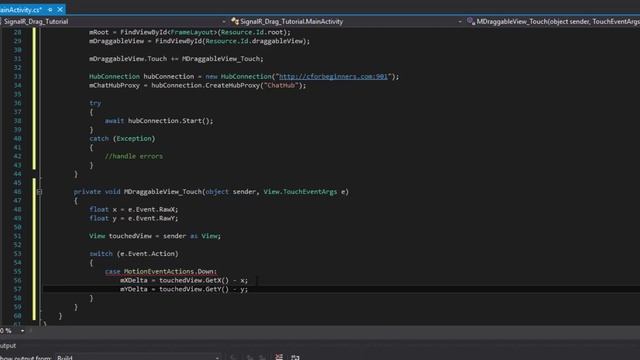Click 'View touchedView = sender as View;' line
Image resolution: width=640 pixels, height=360 pixels.
(x=155, y=236)
